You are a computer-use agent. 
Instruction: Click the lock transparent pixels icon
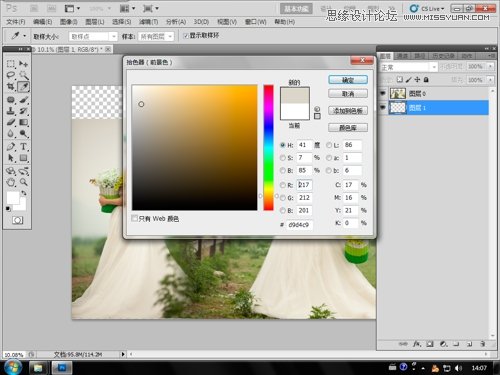click(400, 80)
